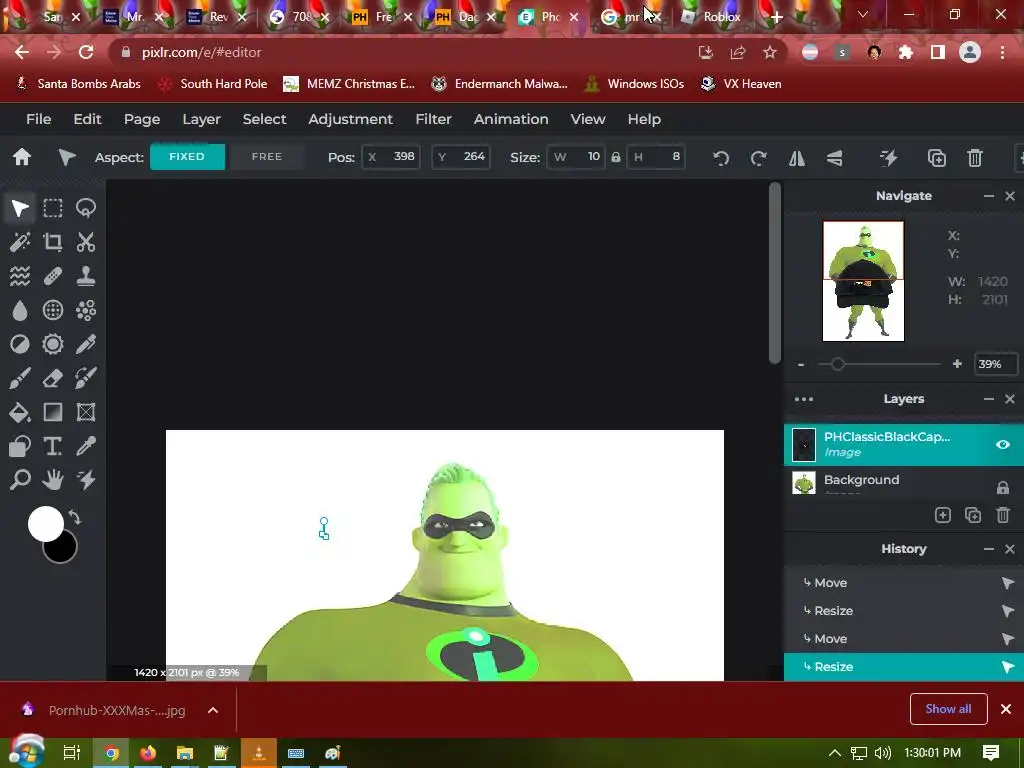Collapse the History panel
The image size is (1024, 768).
click(x=989, y=549)
